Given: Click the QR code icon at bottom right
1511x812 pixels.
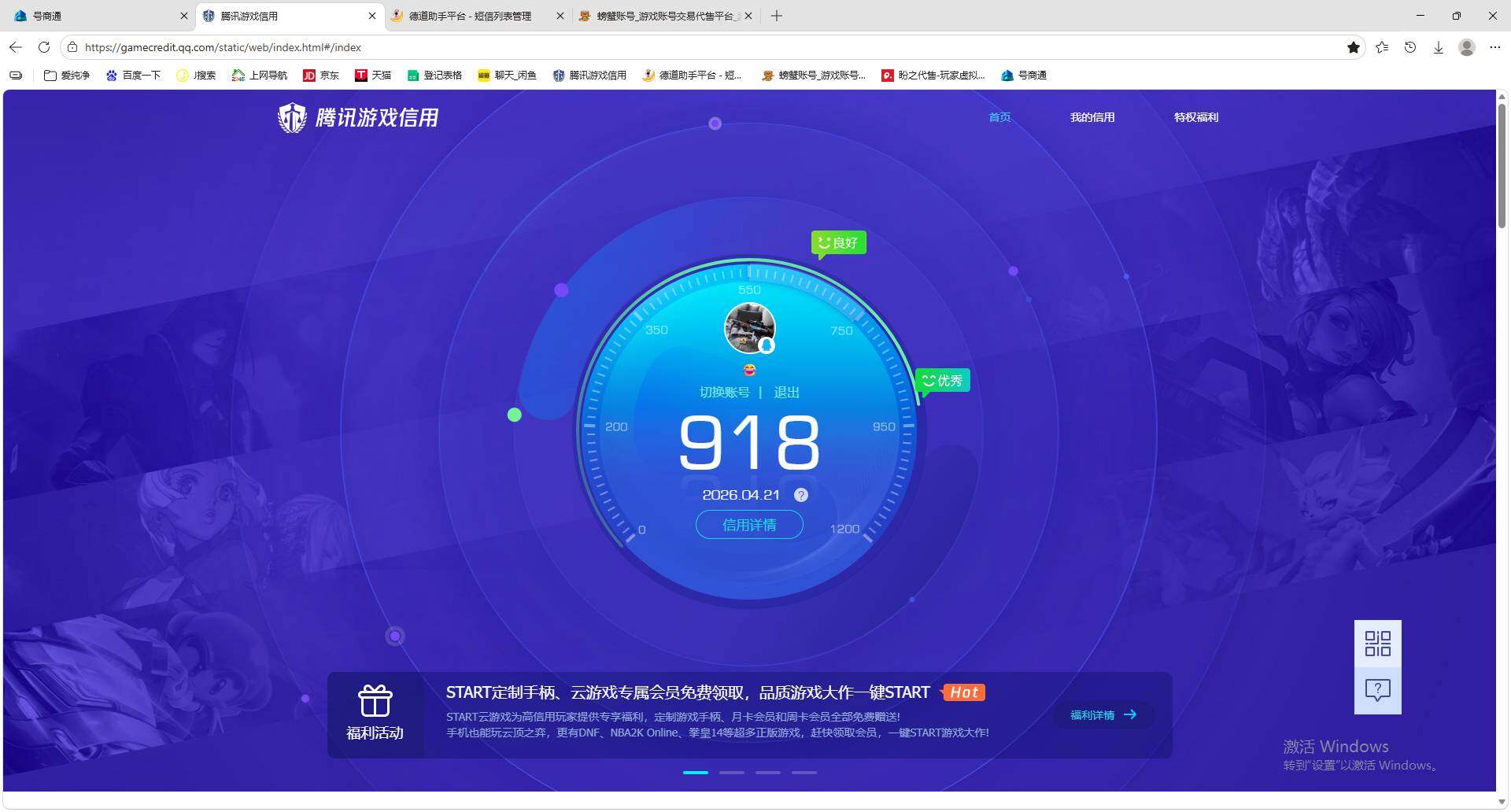Looking at the screenshot, I should pyautogui.click(x=1376, y=644).
